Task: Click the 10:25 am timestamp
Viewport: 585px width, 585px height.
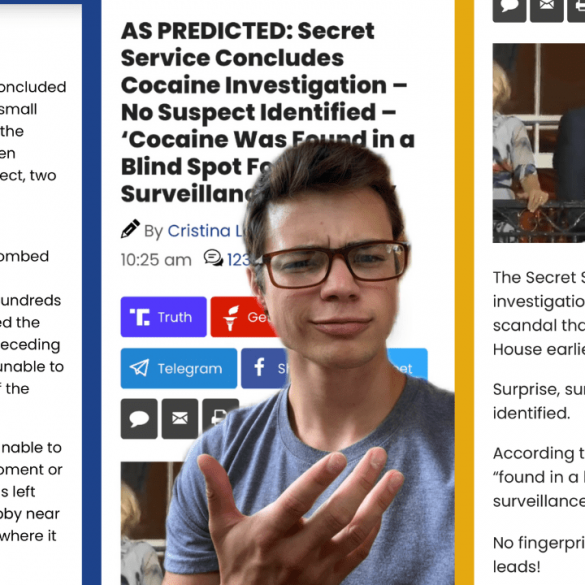Action: click(156, 260)
